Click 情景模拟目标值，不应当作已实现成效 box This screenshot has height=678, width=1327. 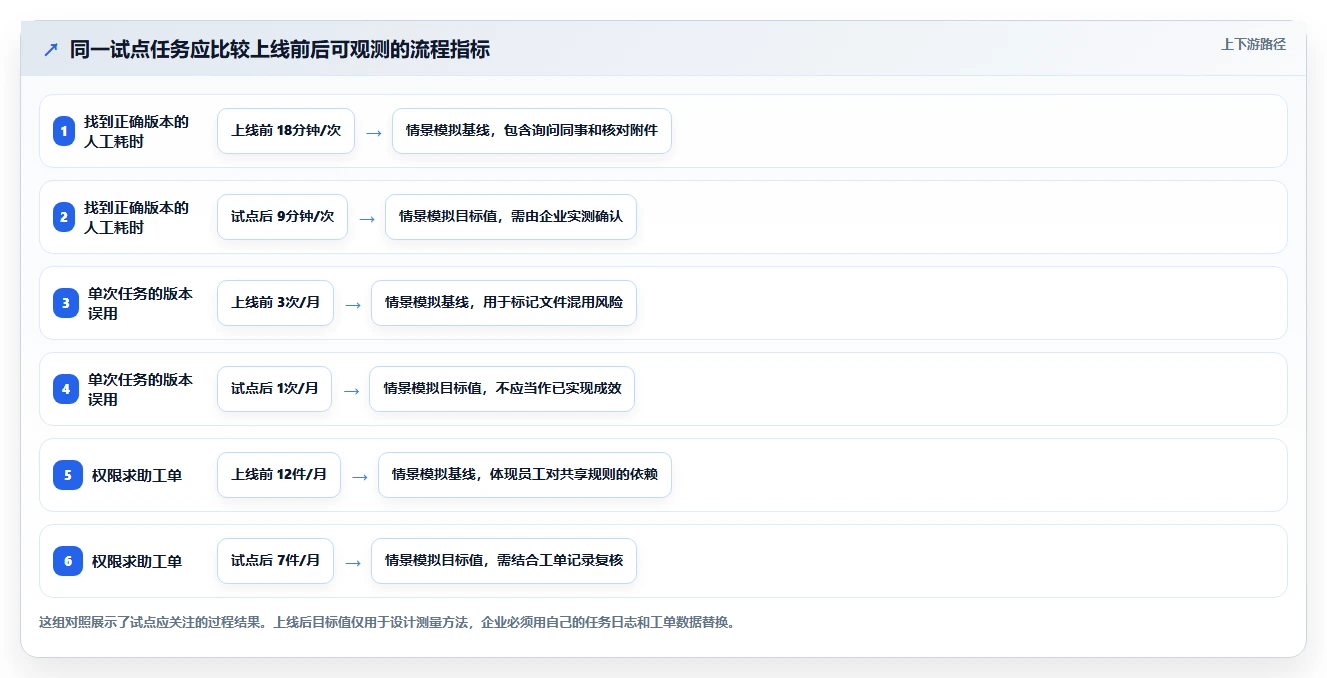click(x=502, y=389)
